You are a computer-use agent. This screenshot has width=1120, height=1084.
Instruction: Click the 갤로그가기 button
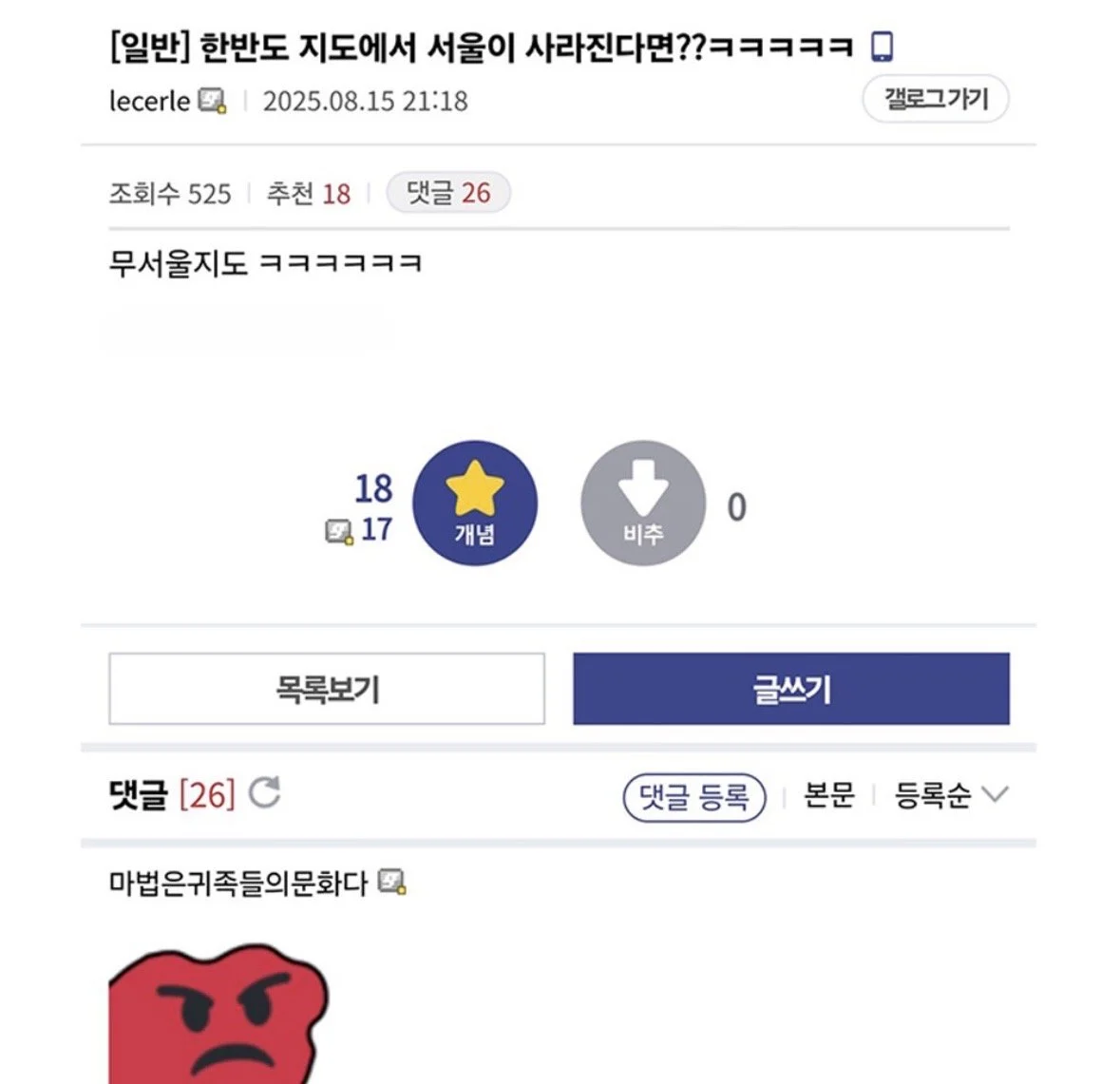(936, 97)
